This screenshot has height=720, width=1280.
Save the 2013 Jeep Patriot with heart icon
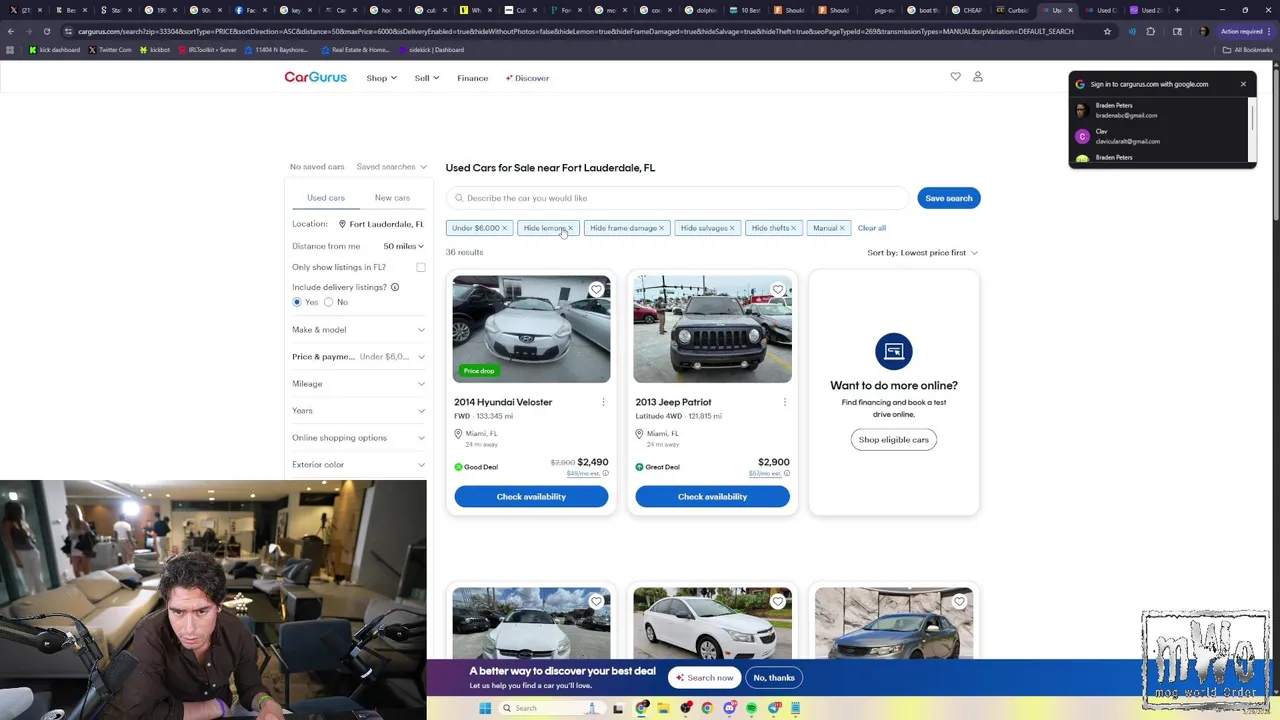[778, 290]
